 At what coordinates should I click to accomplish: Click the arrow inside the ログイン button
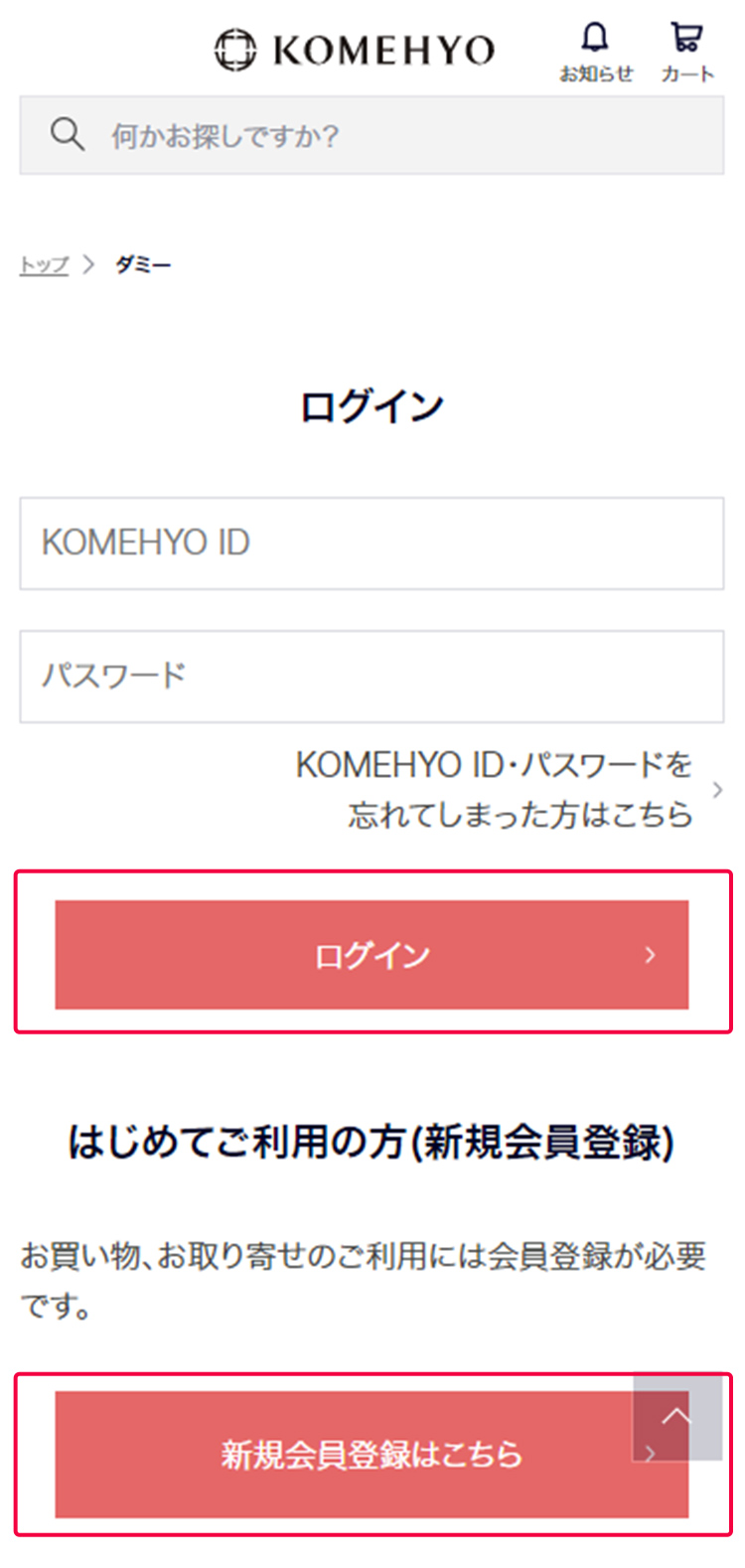coord(651,955)
